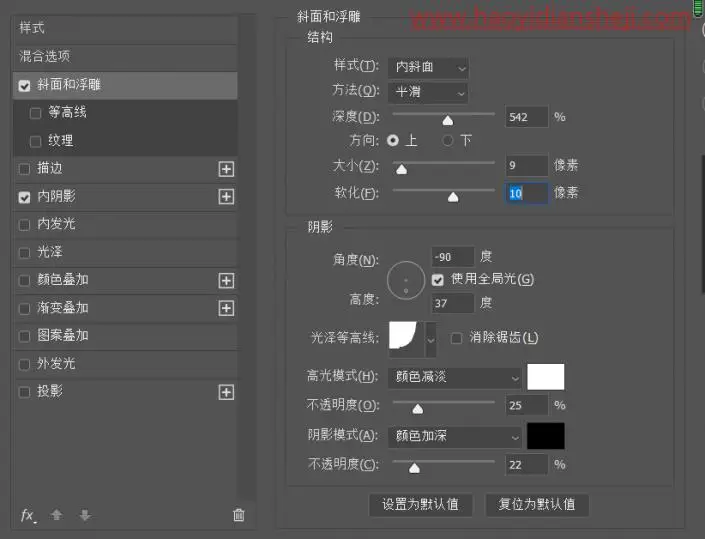The width and height of the screenshot is (705, 539).
Task: Click the 软化 field showing 10
Action: [527, 193]
